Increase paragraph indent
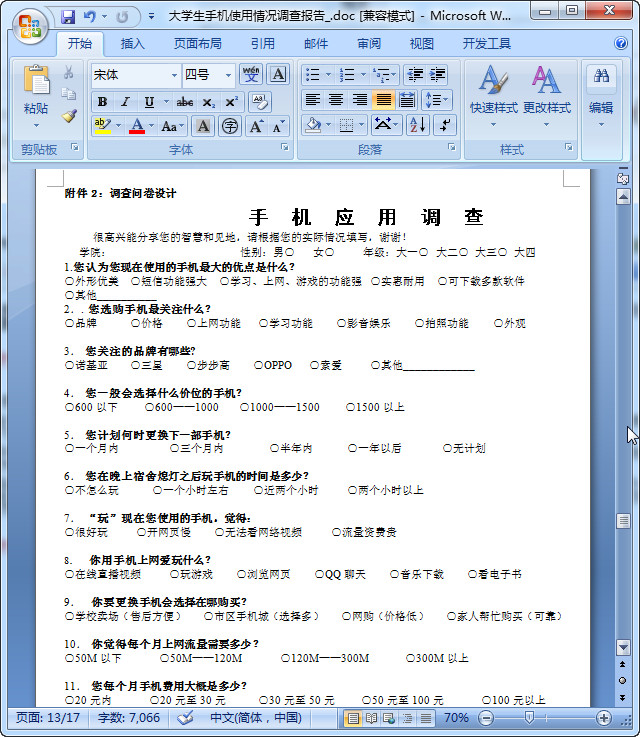640x737 pixels. pyautogui.click(x=437, y=75)
